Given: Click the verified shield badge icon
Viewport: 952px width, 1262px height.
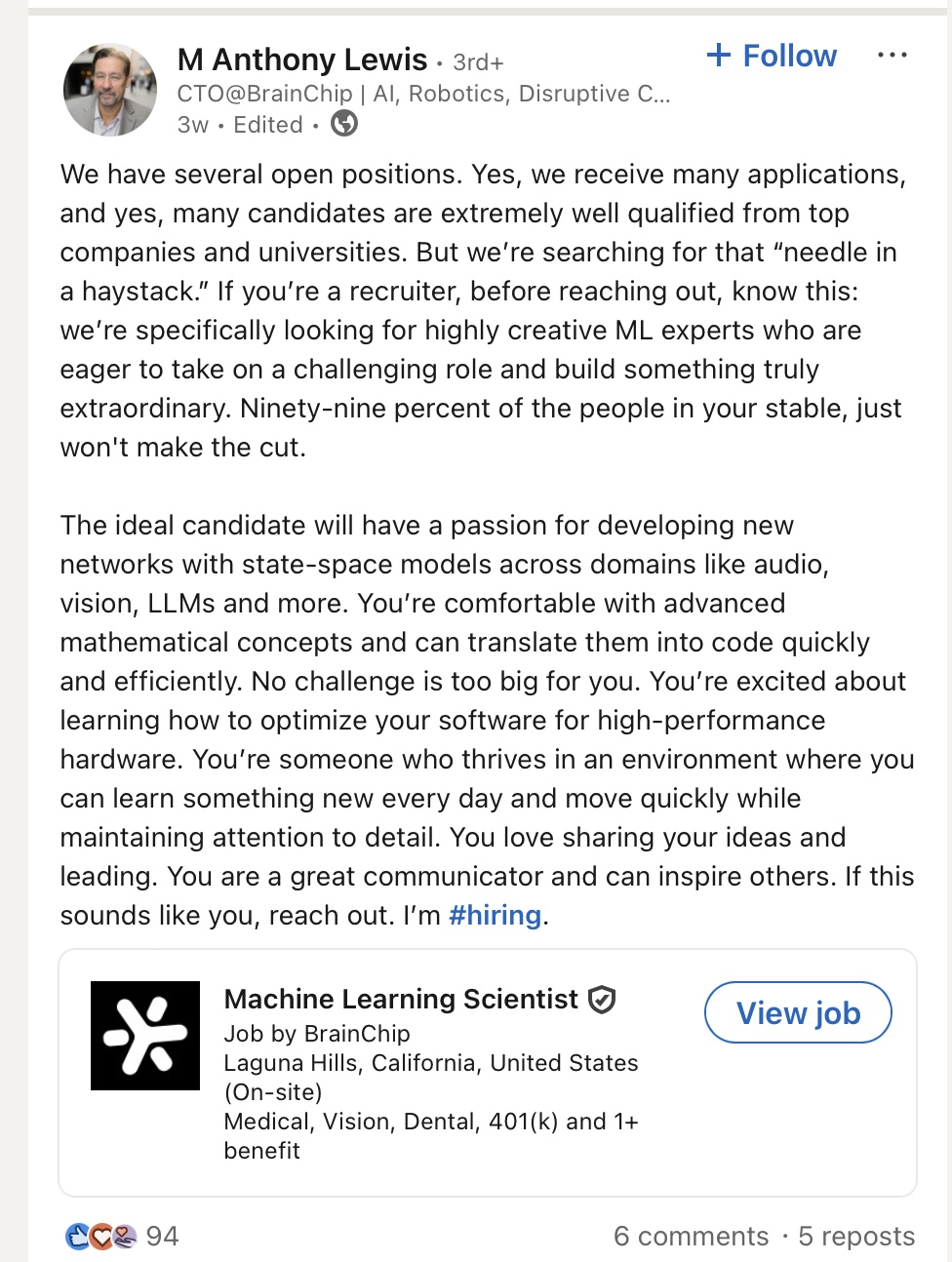Looking at the screenshot, I should (x=603, y=1000).
